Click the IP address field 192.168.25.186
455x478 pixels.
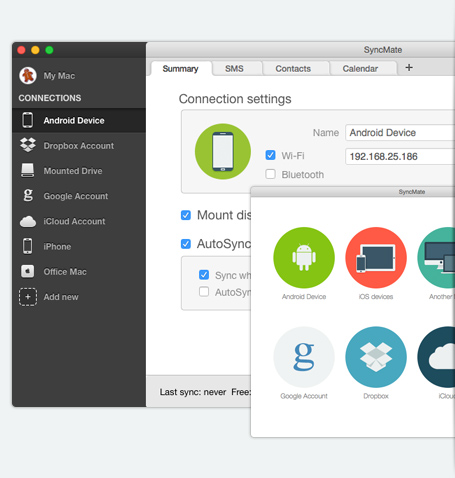(400, 156)
